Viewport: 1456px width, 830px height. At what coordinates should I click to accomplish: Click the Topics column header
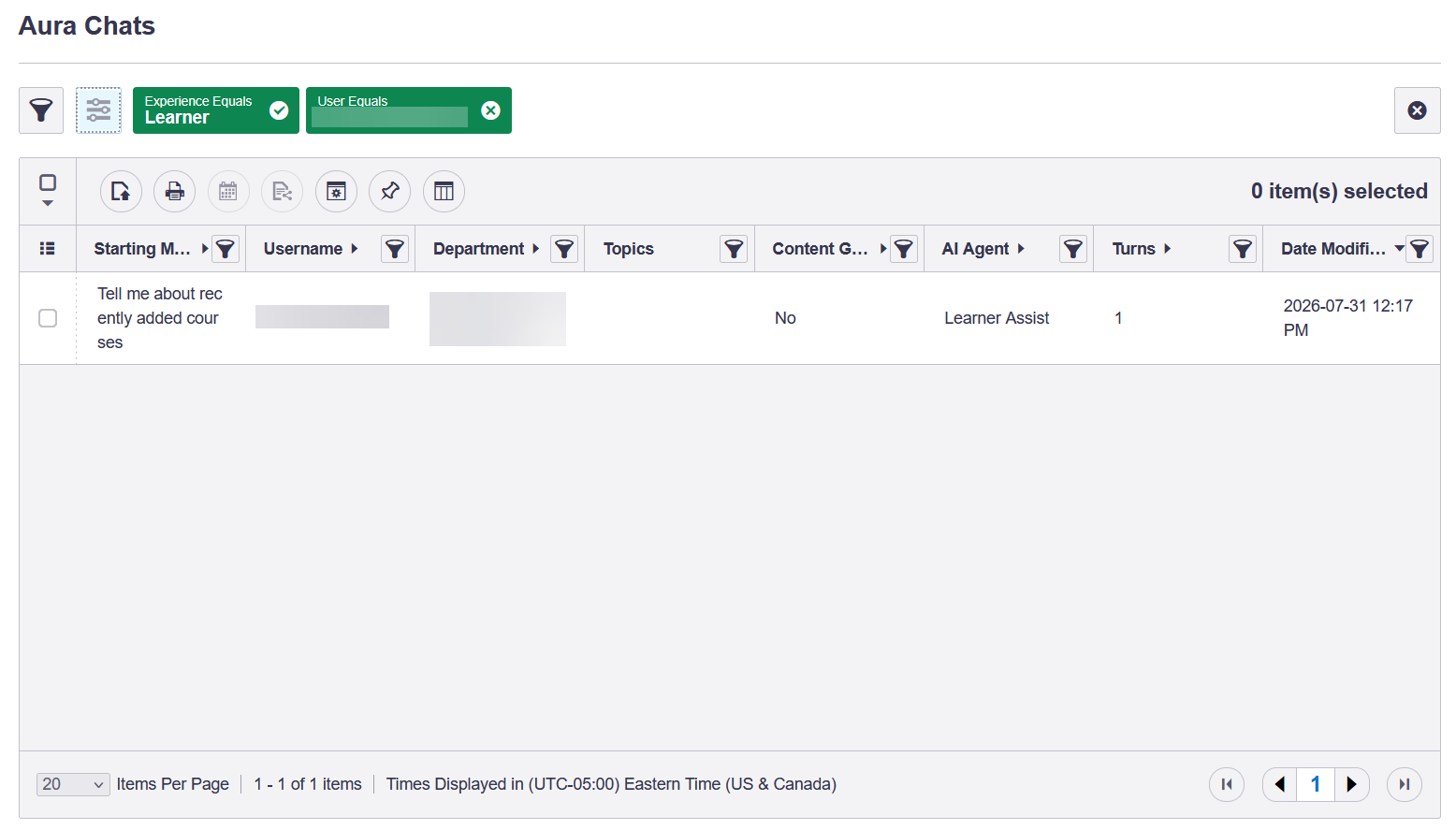629,249
